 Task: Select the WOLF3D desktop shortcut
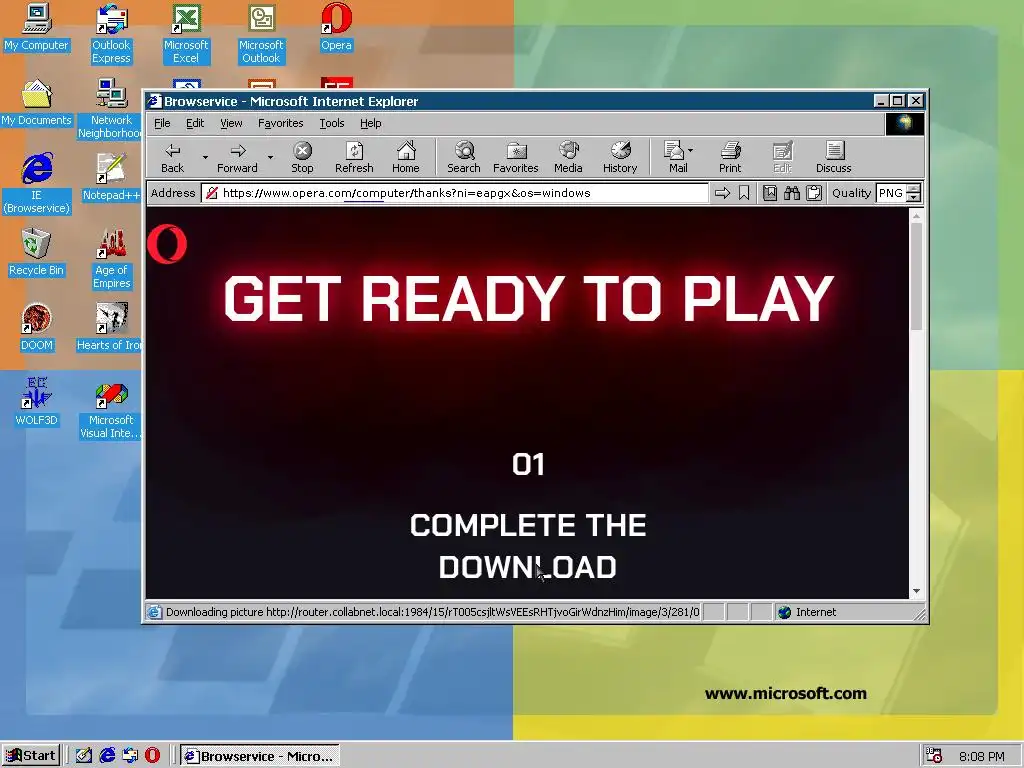[x=36, y=402]
